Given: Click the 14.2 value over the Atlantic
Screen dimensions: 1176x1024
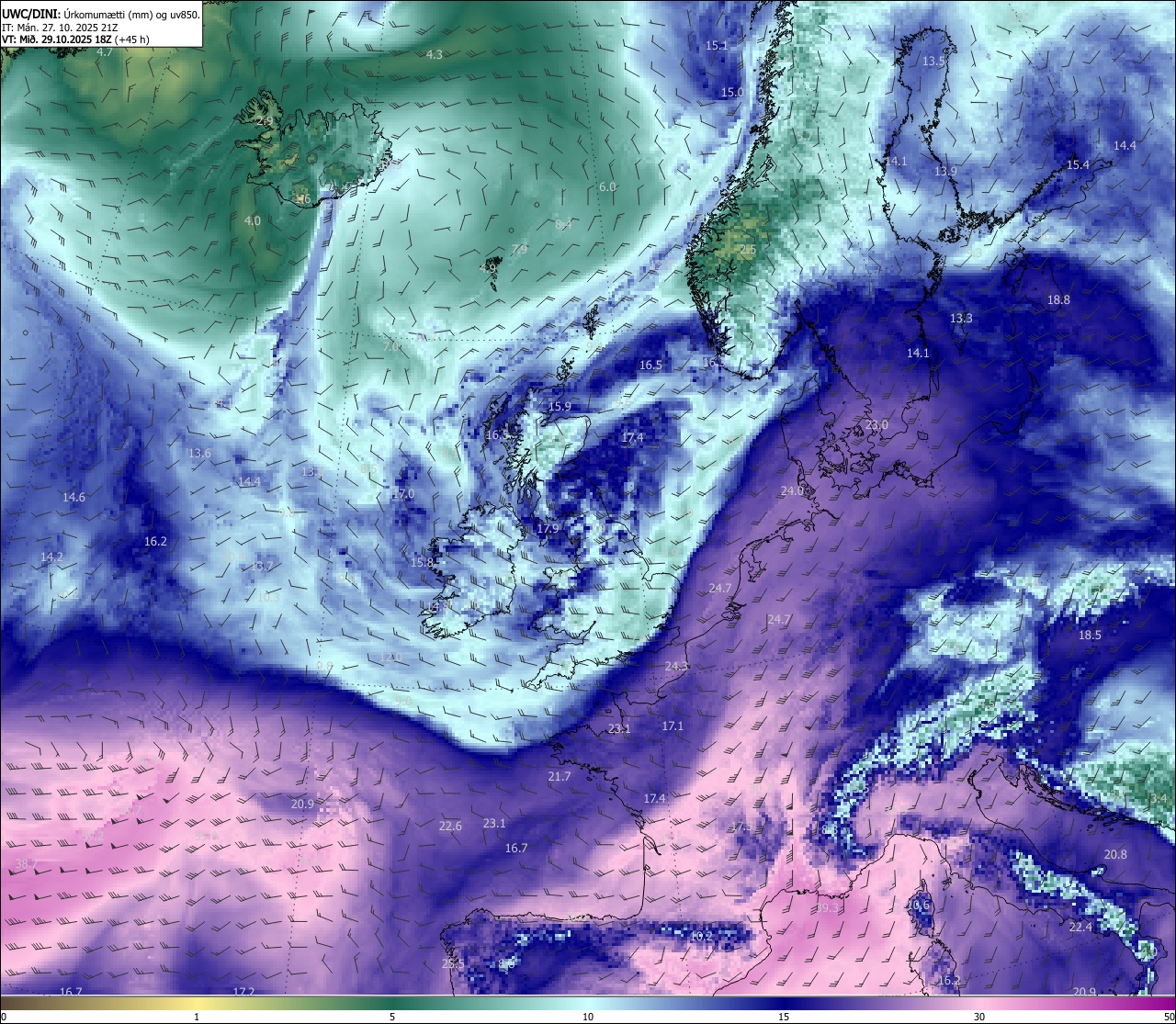Looking at the screenshot, I should click(x=51, y=557).
